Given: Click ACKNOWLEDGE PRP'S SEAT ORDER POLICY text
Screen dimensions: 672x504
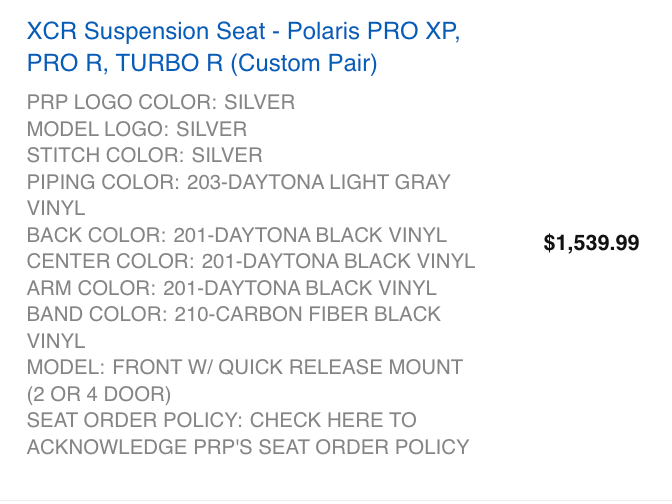Looking at the screenshot, I should (x=248, y=447).
